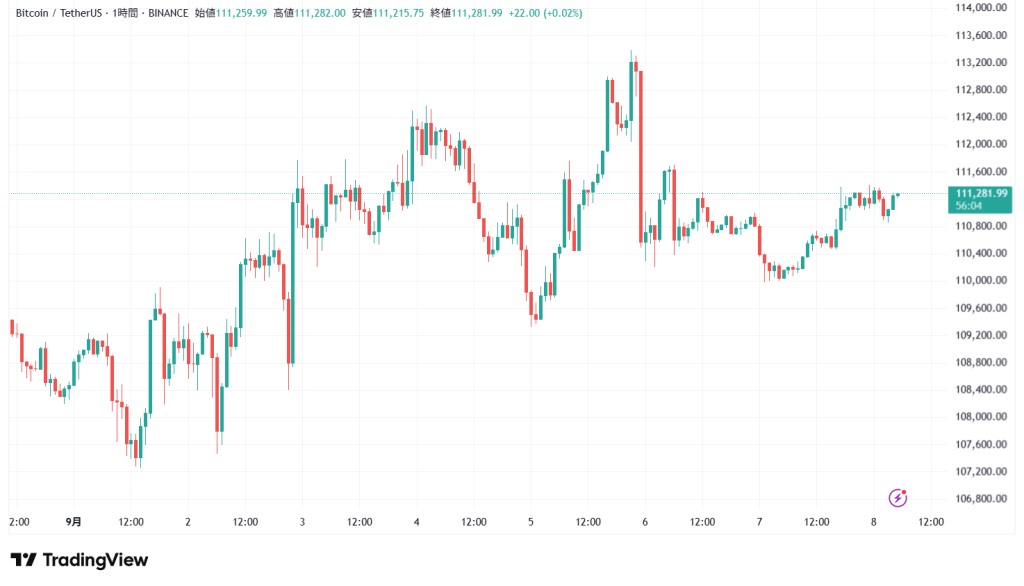Click the purple lightning bolt icon
Image resolution: width=1024 pixels, height=586 pixels.
pos(897,497)
